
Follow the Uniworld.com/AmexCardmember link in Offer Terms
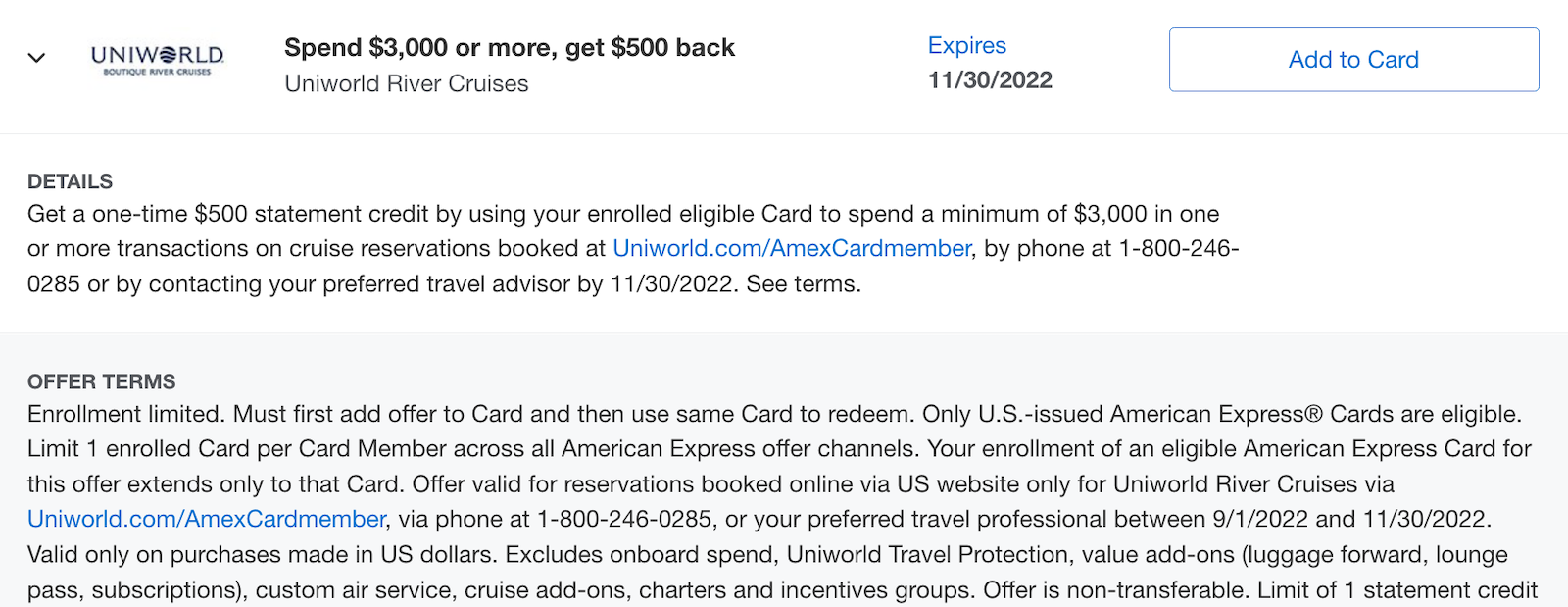(207, 520)
